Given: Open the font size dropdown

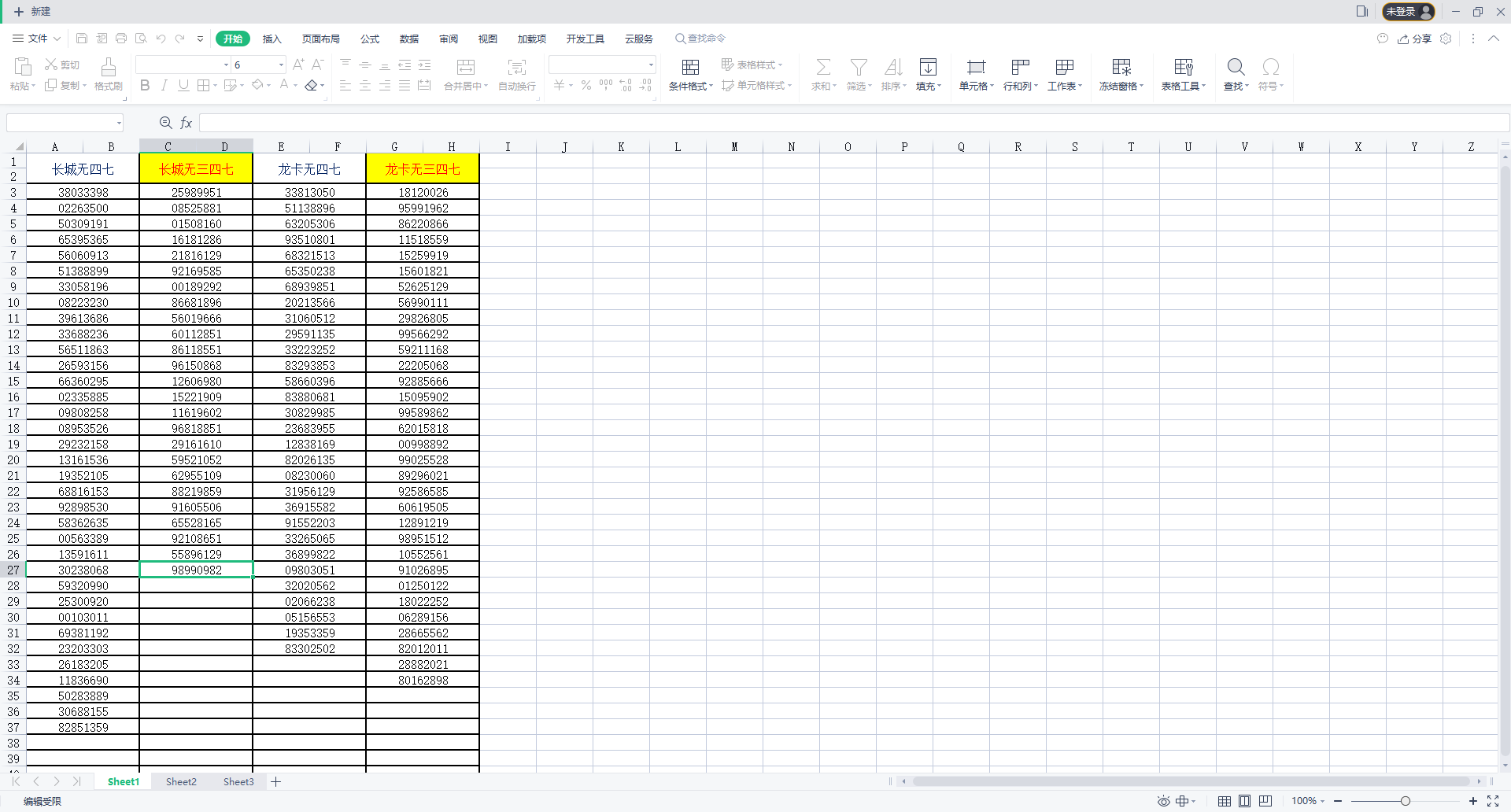Looking at the screenshot, I should (281, 65).
